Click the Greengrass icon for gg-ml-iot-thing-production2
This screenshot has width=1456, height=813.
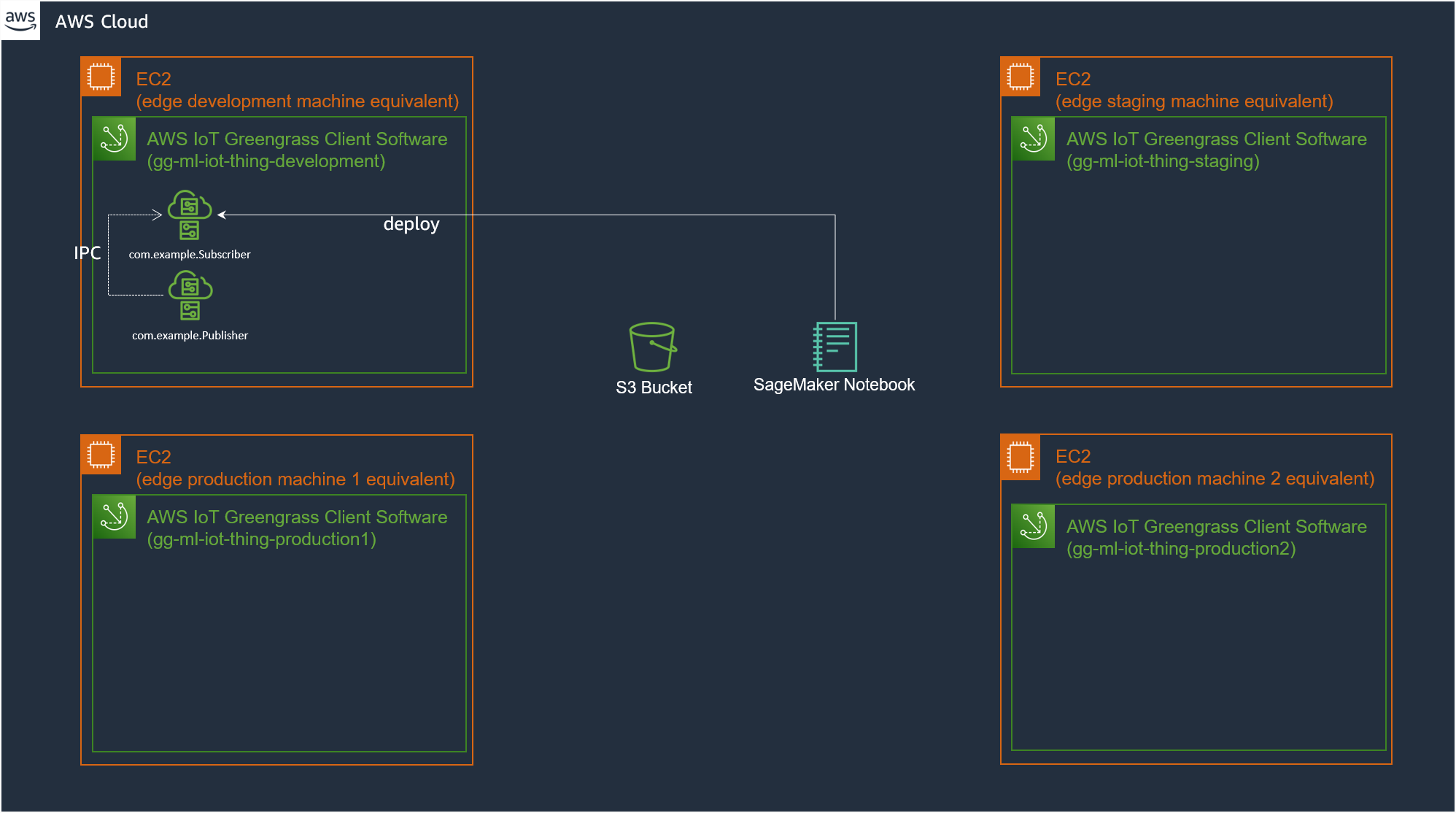click(x=1033, y=526)
